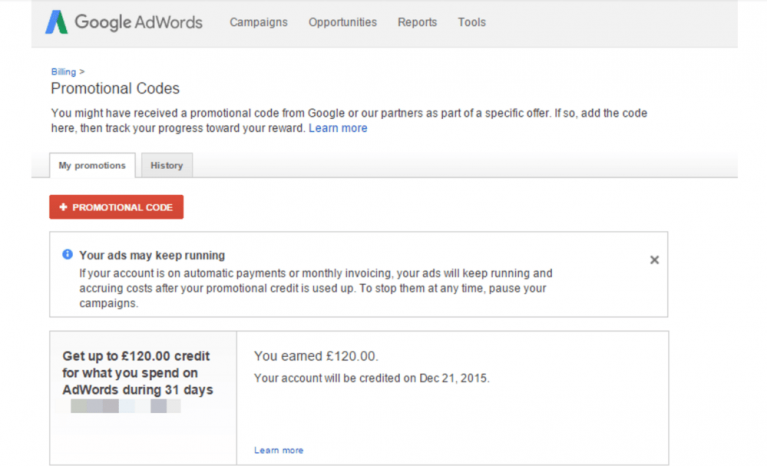Open the Reports menu
The height and width of the screenshot is (466, 767).
(x=417, y=22)
